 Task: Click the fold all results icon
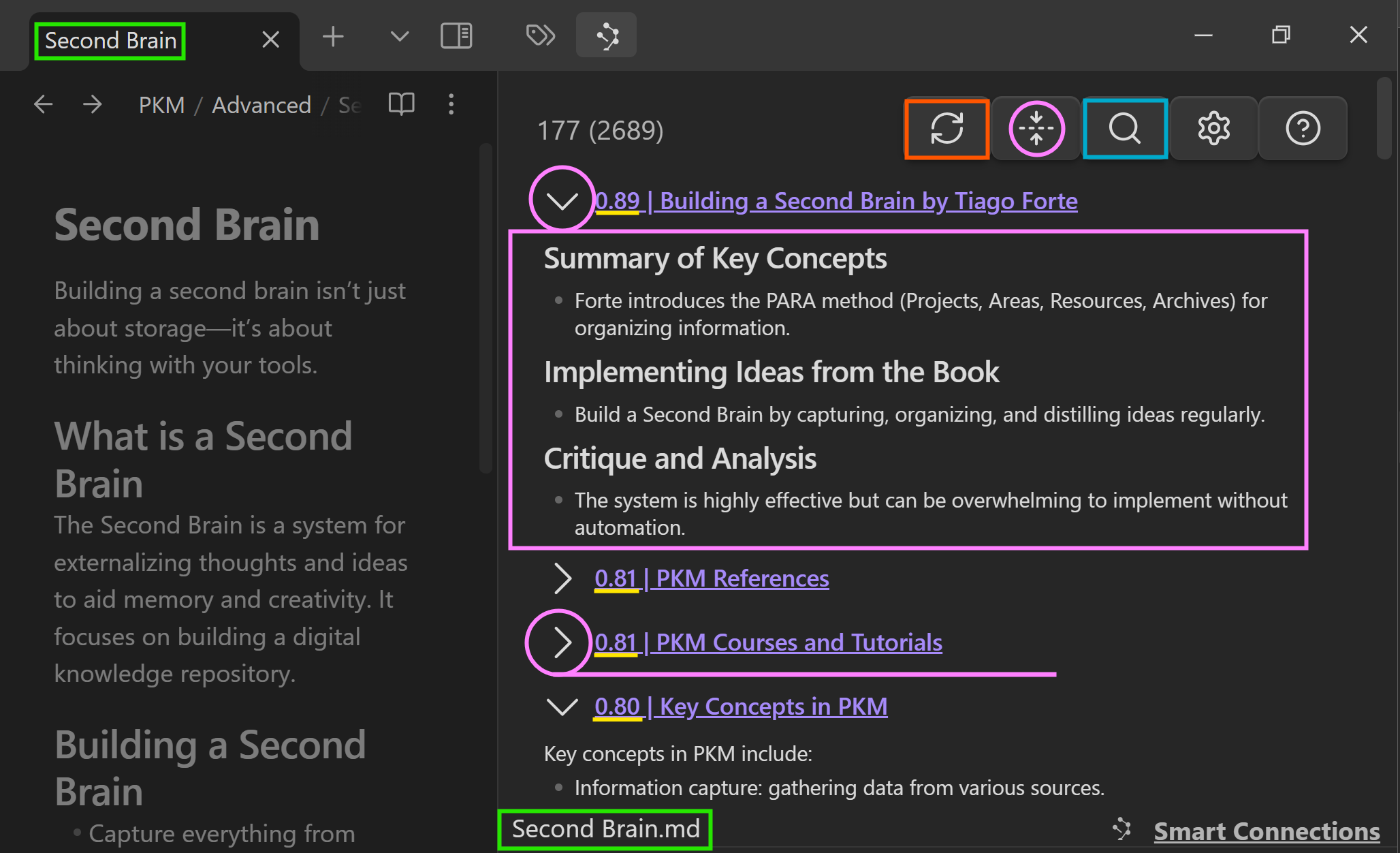1036,128
